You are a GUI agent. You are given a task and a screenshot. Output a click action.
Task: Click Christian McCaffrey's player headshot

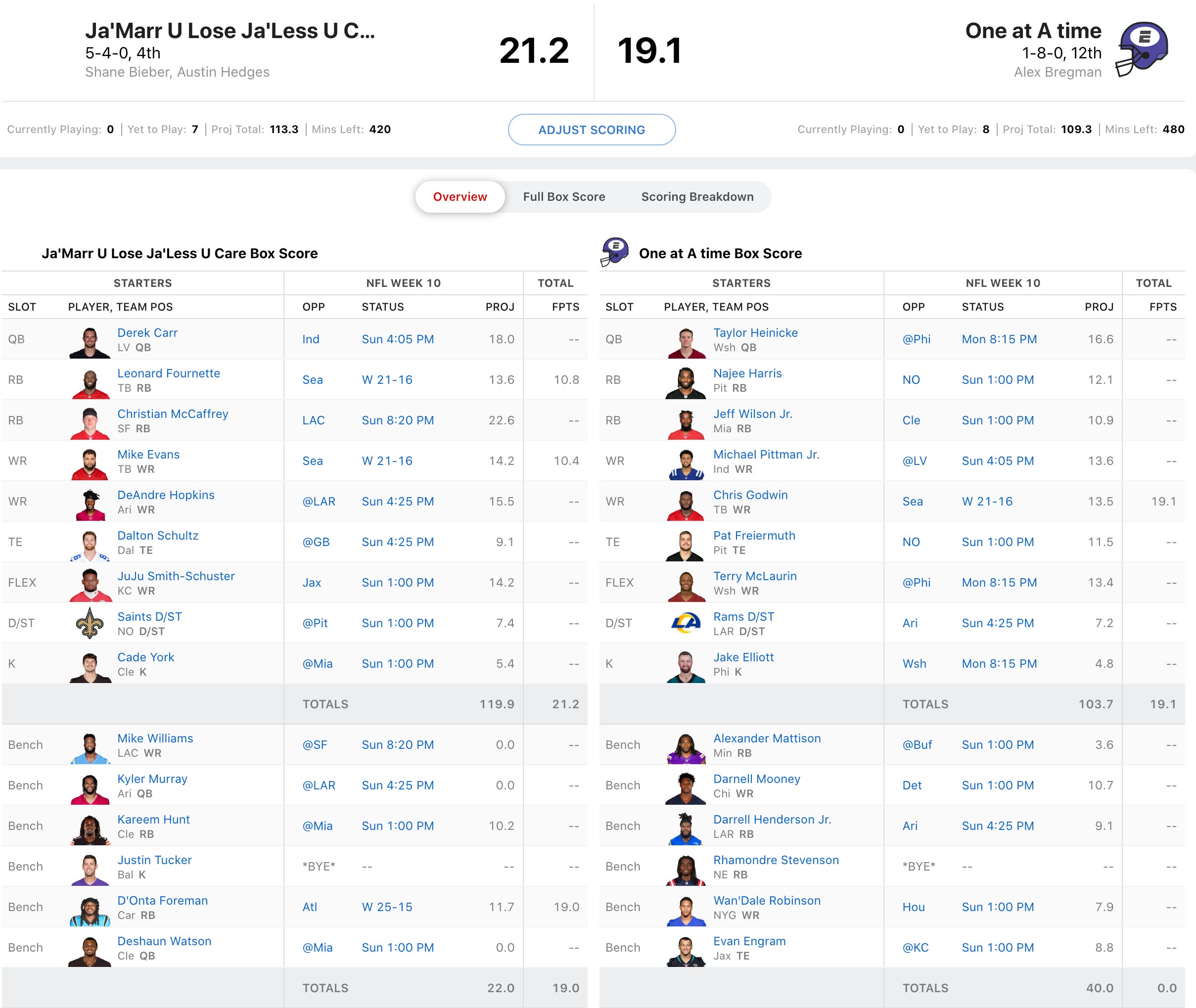click(90, 423)
